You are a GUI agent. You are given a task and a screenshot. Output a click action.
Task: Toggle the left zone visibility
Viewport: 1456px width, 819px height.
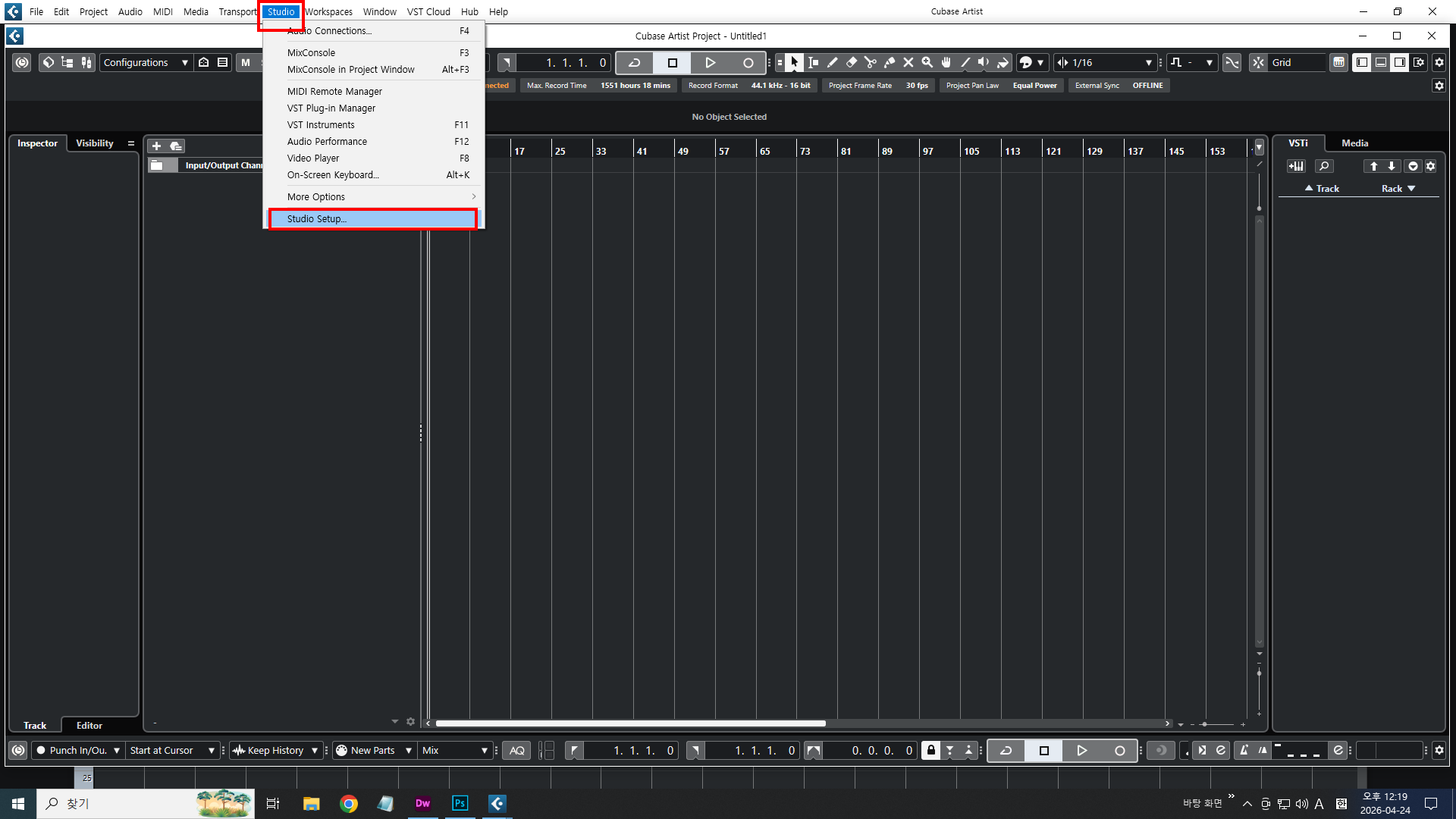click(x=1362, y=62)
